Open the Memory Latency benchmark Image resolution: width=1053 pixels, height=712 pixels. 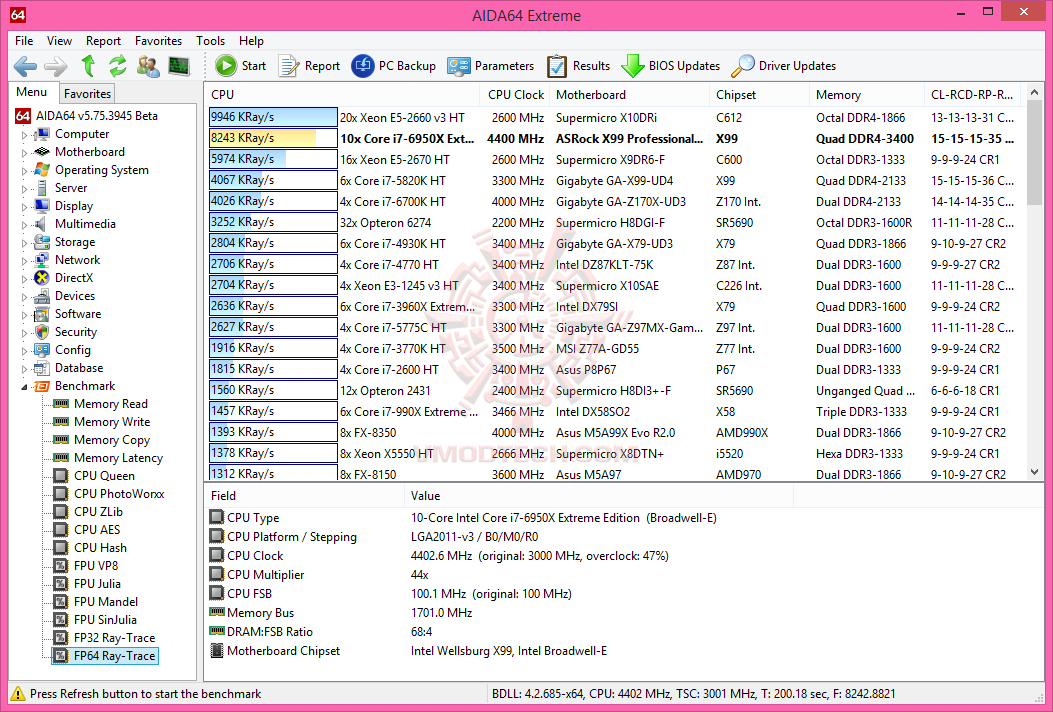point(118,458)
